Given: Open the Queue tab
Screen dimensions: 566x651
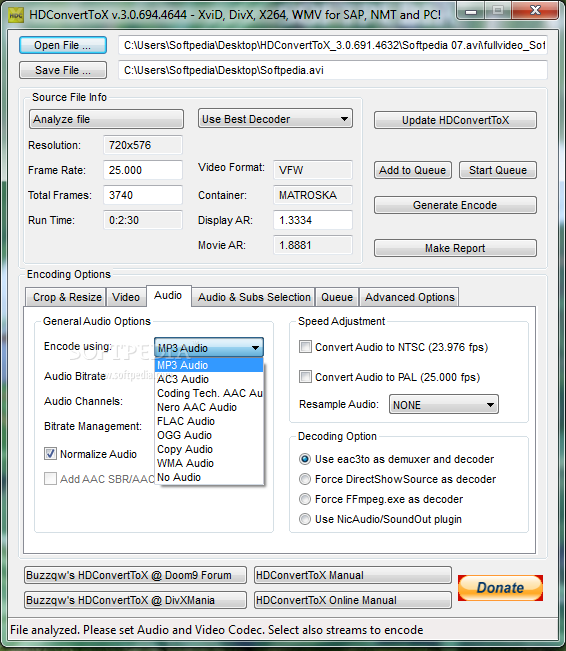Looking at the screenshot, I should coord(337,297).
